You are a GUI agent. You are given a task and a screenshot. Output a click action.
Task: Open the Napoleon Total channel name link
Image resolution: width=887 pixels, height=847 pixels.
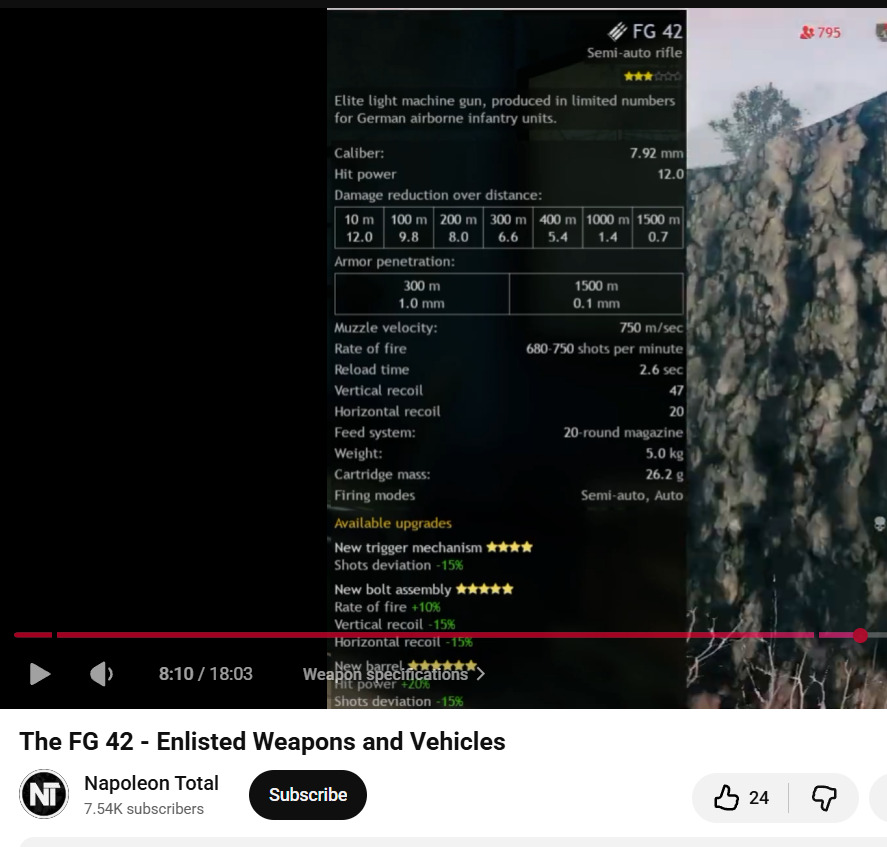tap(151, 783)
